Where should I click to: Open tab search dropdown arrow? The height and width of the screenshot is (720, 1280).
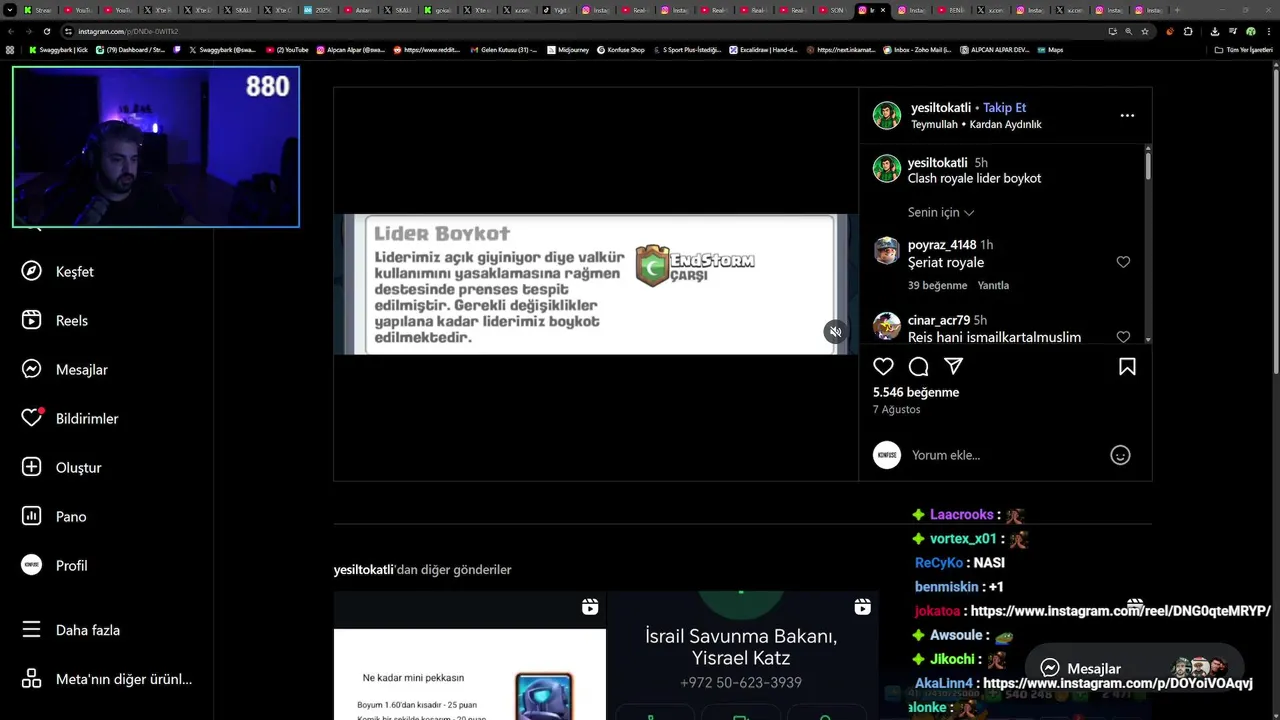[10, 10]
